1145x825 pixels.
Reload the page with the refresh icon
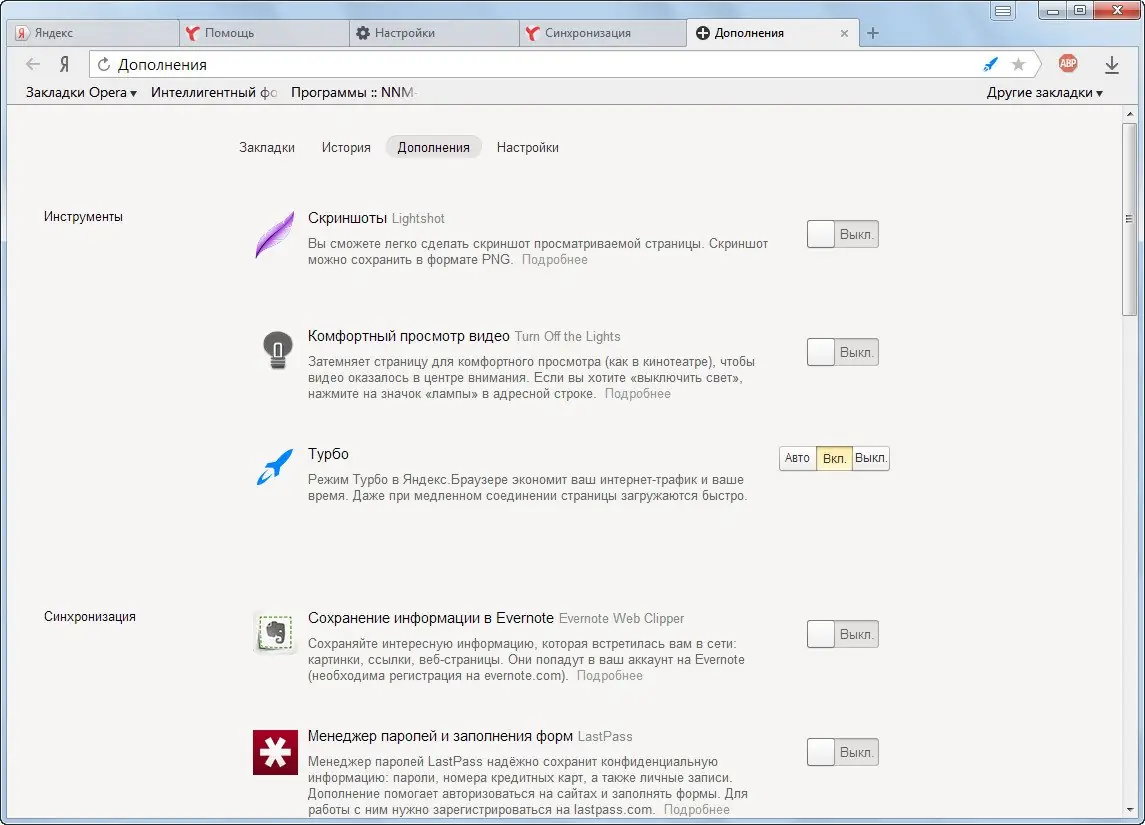coord(104,64)
